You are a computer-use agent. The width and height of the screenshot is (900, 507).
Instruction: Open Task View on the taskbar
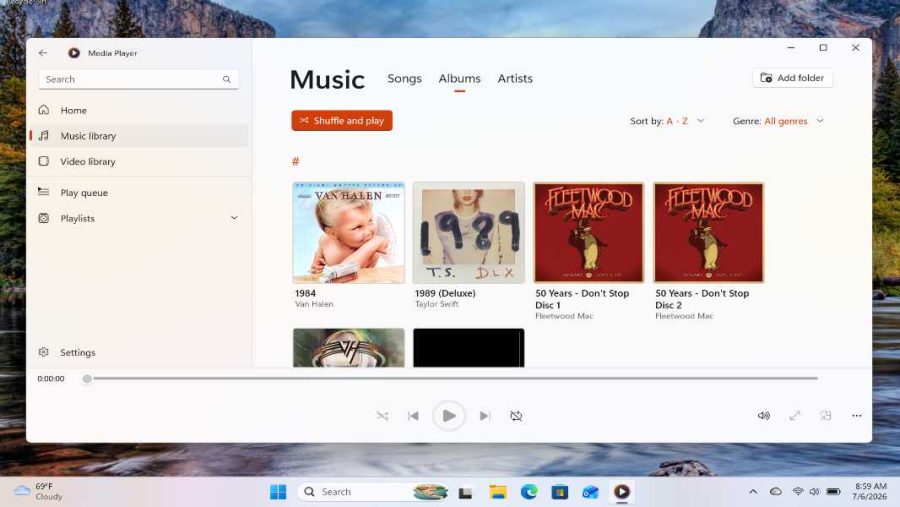pyautogui.click(x=465, y=492)
